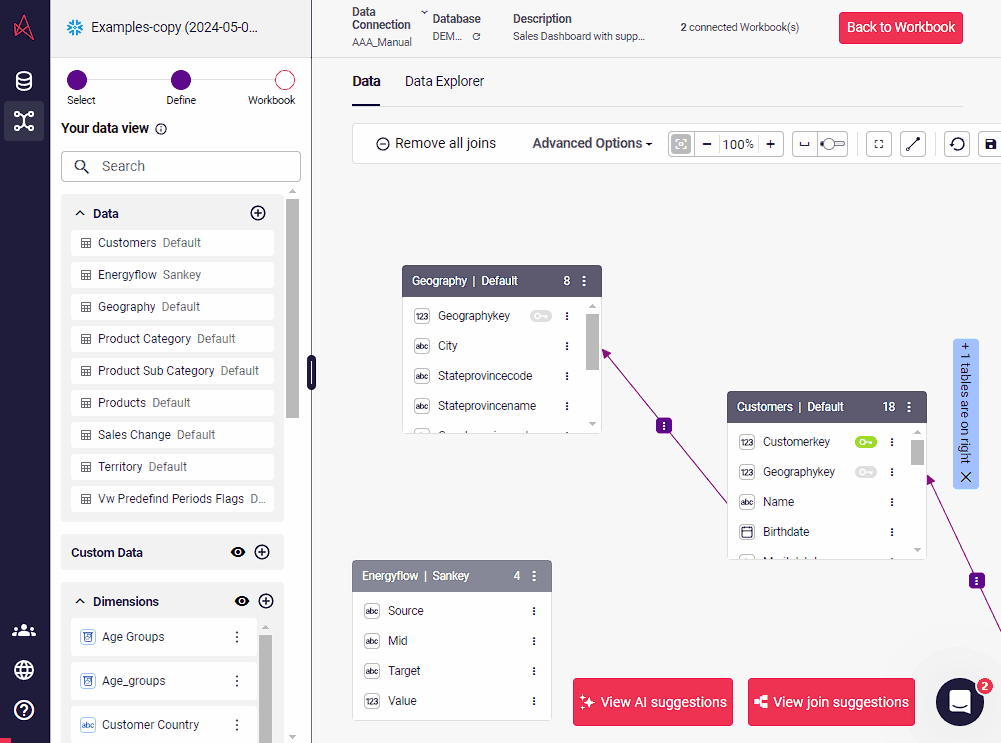The width and height of the screenshot is (1001, 743).
Task: Collapse the Data section chevron
Action: pyautogui.click(x=79, y=213)
